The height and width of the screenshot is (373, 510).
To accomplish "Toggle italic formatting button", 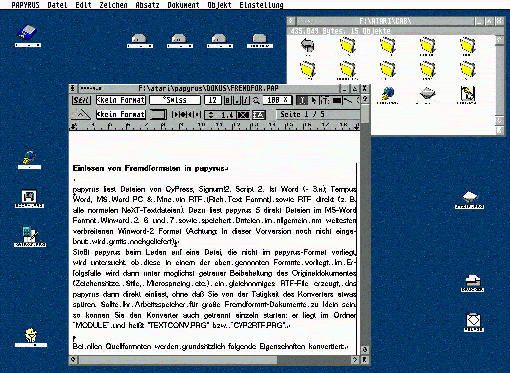I will [x=246, y=100].
